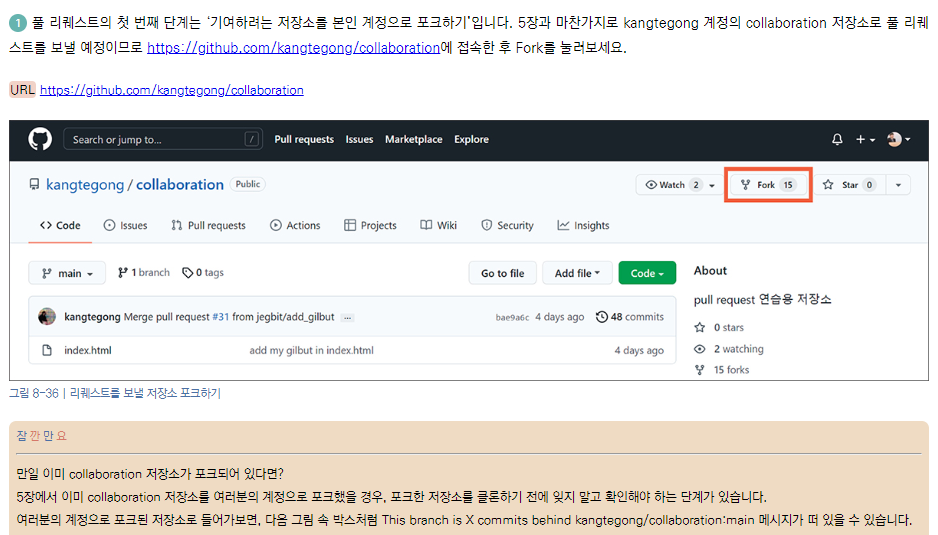Click the Fork button
This screenshot has height=535, width=938.
coord(768,185)
